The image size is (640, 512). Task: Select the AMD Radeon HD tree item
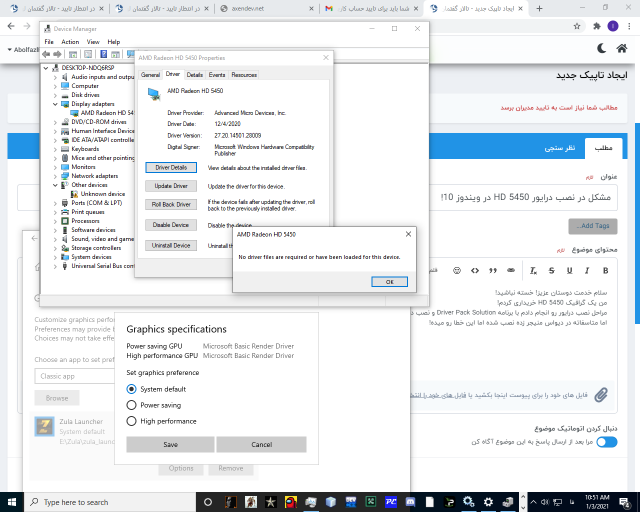pyautogui.click(x=102, y=113)
